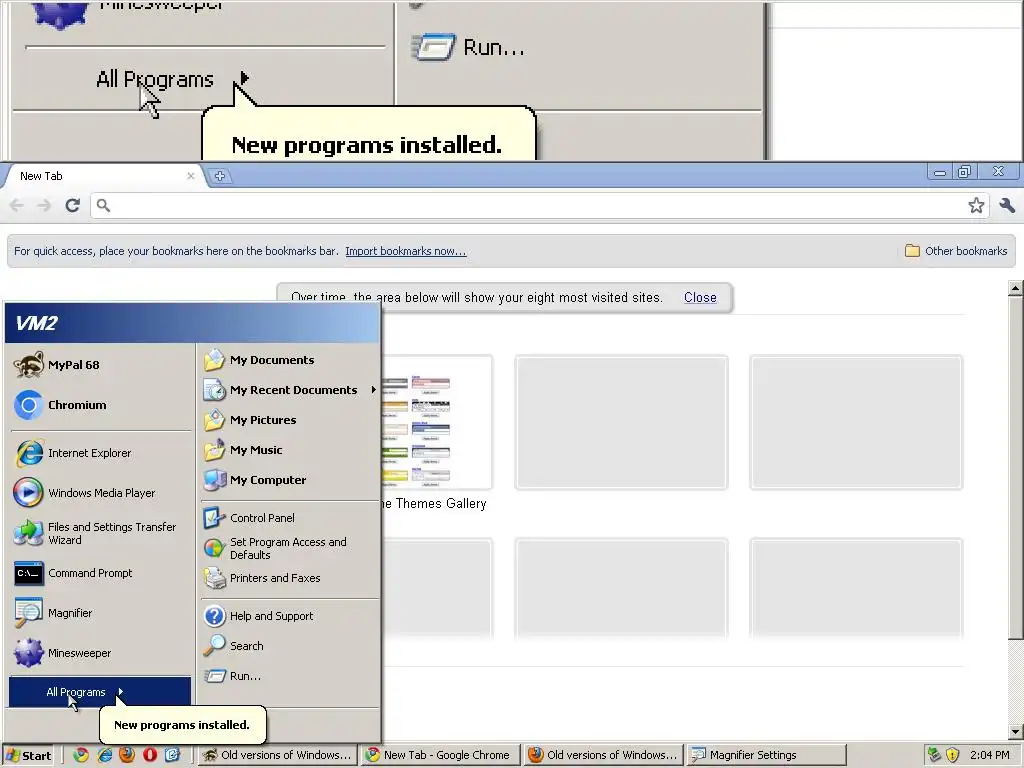This screenshot has height=768, width=1024.
Task: Click the Themes Gallery caption link
Action: 434,504
